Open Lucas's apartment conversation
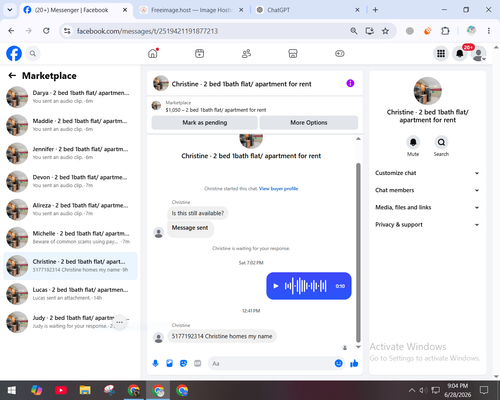500x400 pixels. pos(70,294)
